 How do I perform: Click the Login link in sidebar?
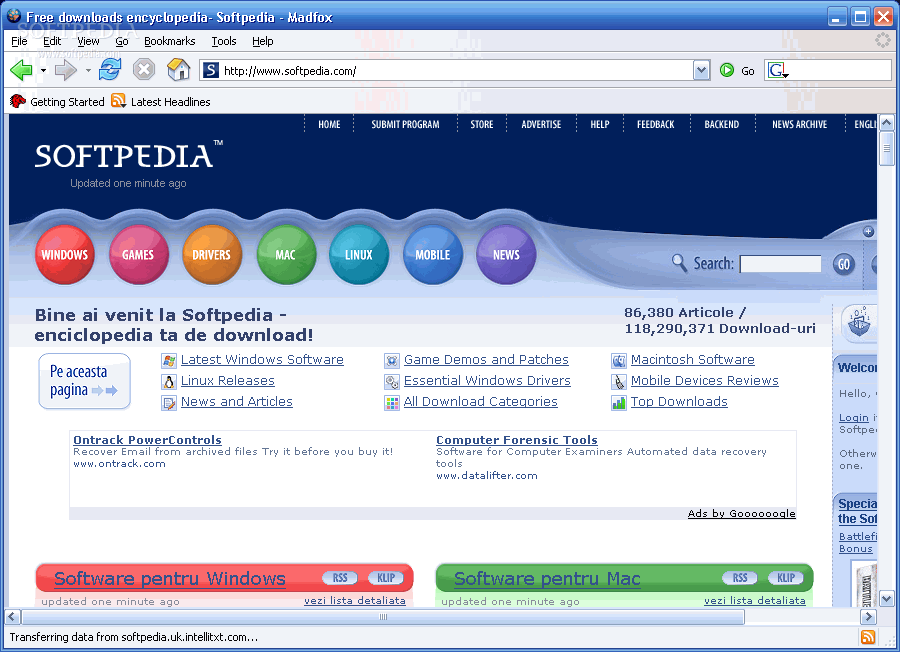pyautogui.click(x=854, y=417)
